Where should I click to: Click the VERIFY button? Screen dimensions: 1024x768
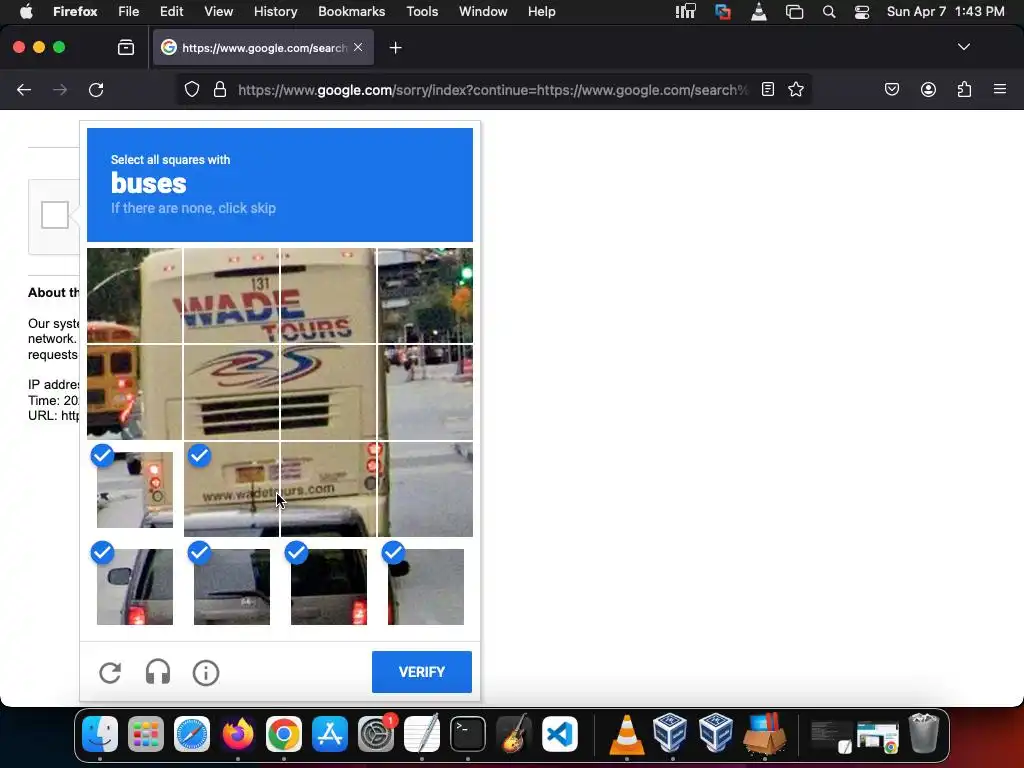click(x=422, y=672)
